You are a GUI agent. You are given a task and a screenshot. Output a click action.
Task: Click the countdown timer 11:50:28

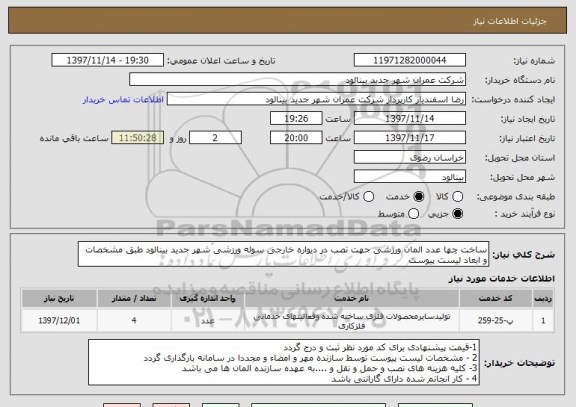point(137,138)
